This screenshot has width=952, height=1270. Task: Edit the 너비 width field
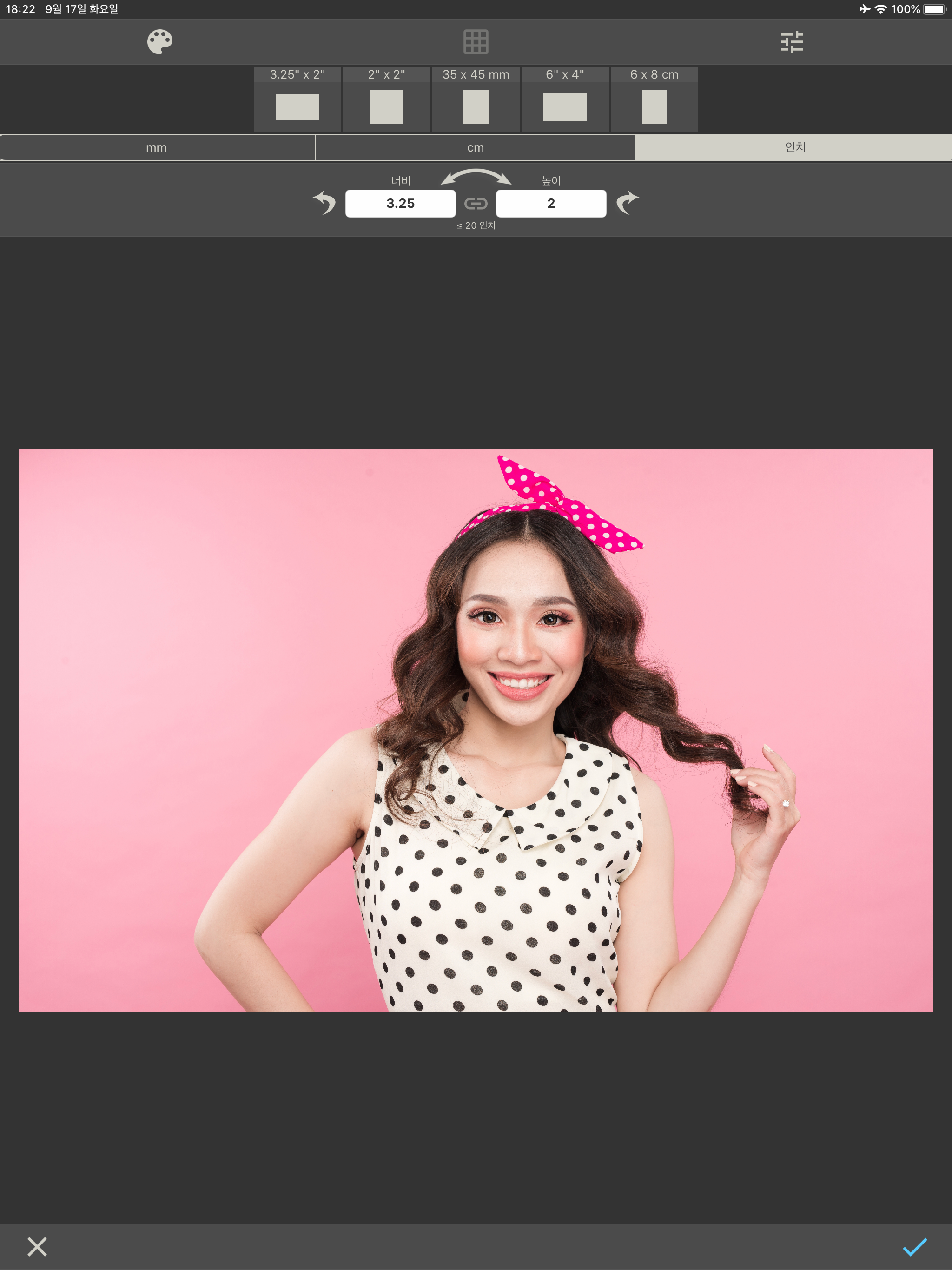pyautogui.click(x=400, y=203)
